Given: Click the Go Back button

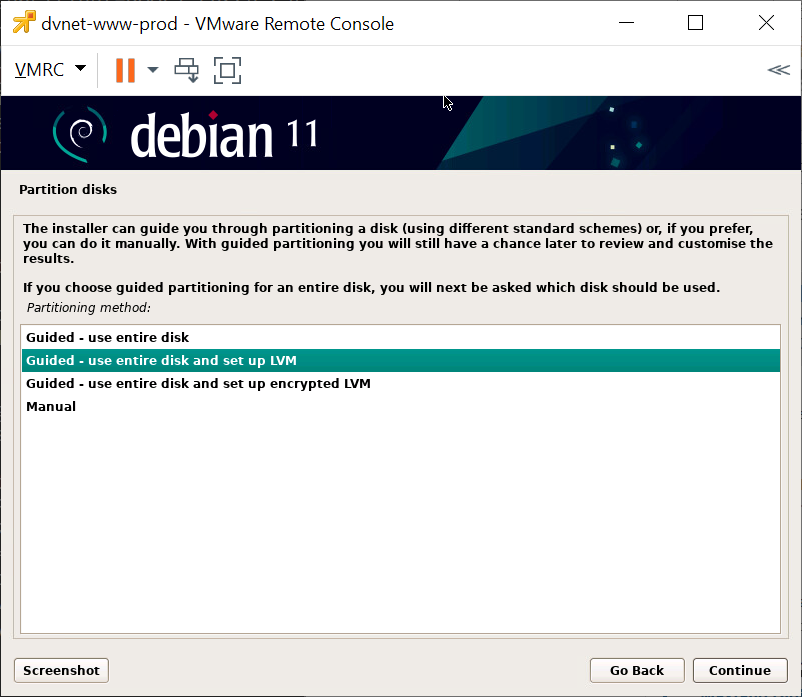Looking at the screenshot, I should (636, 670).
